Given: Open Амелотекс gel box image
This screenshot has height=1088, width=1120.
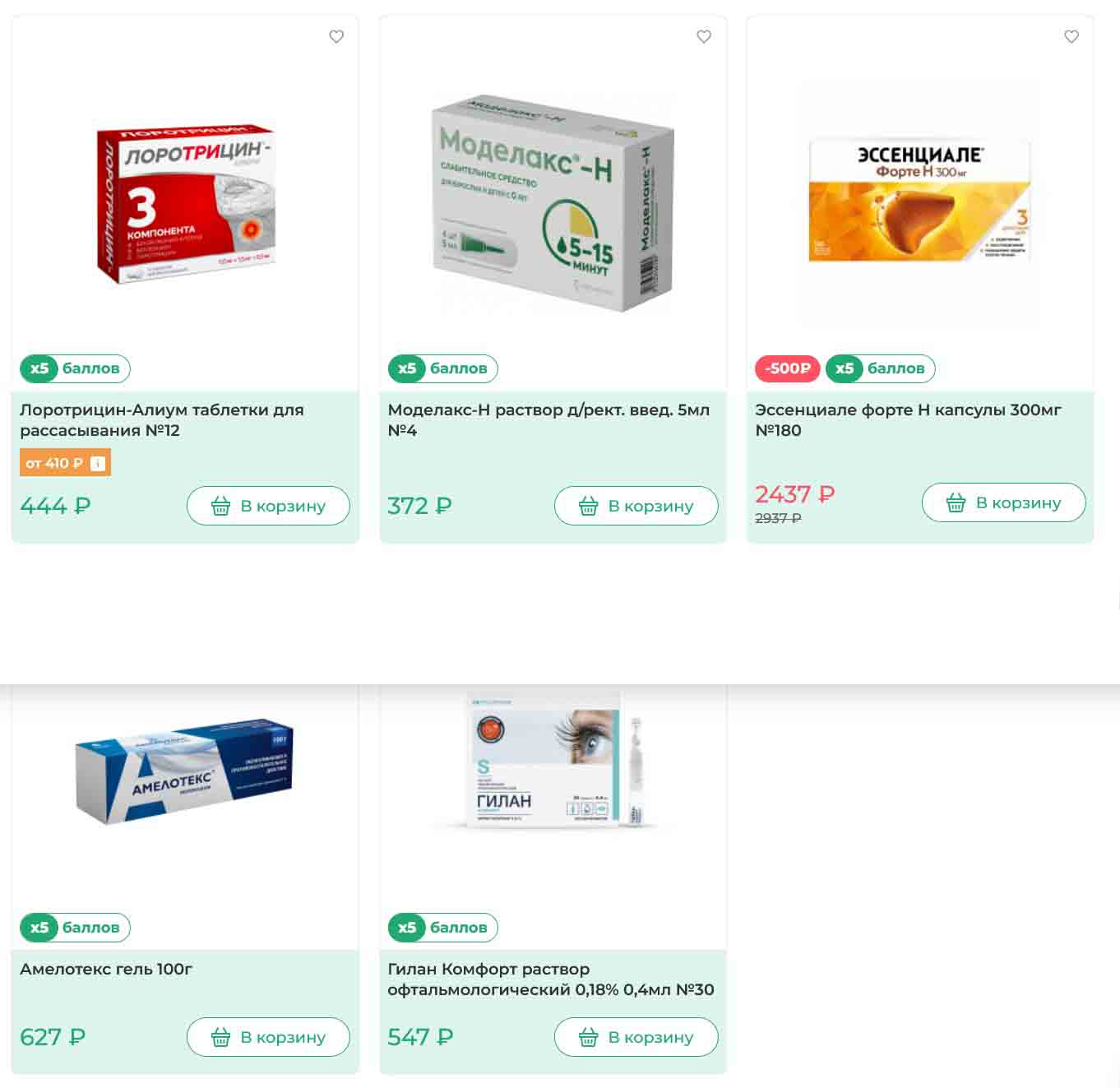Looking at the screenshot, I should [184, 771].
